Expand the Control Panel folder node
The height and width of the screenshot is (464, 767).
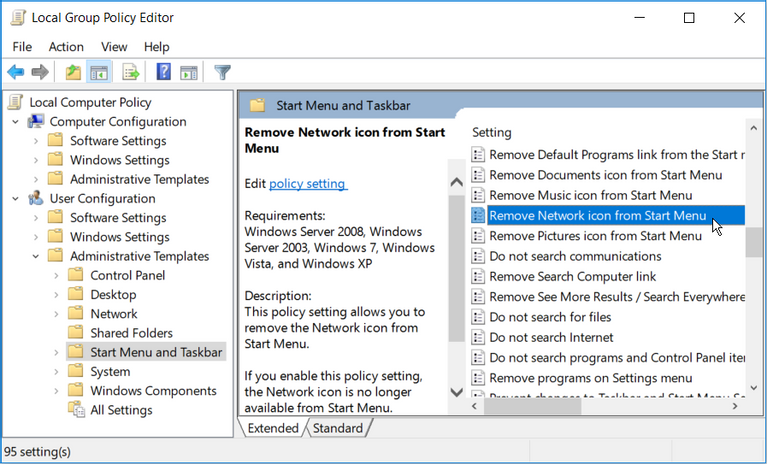click(56, 276)
